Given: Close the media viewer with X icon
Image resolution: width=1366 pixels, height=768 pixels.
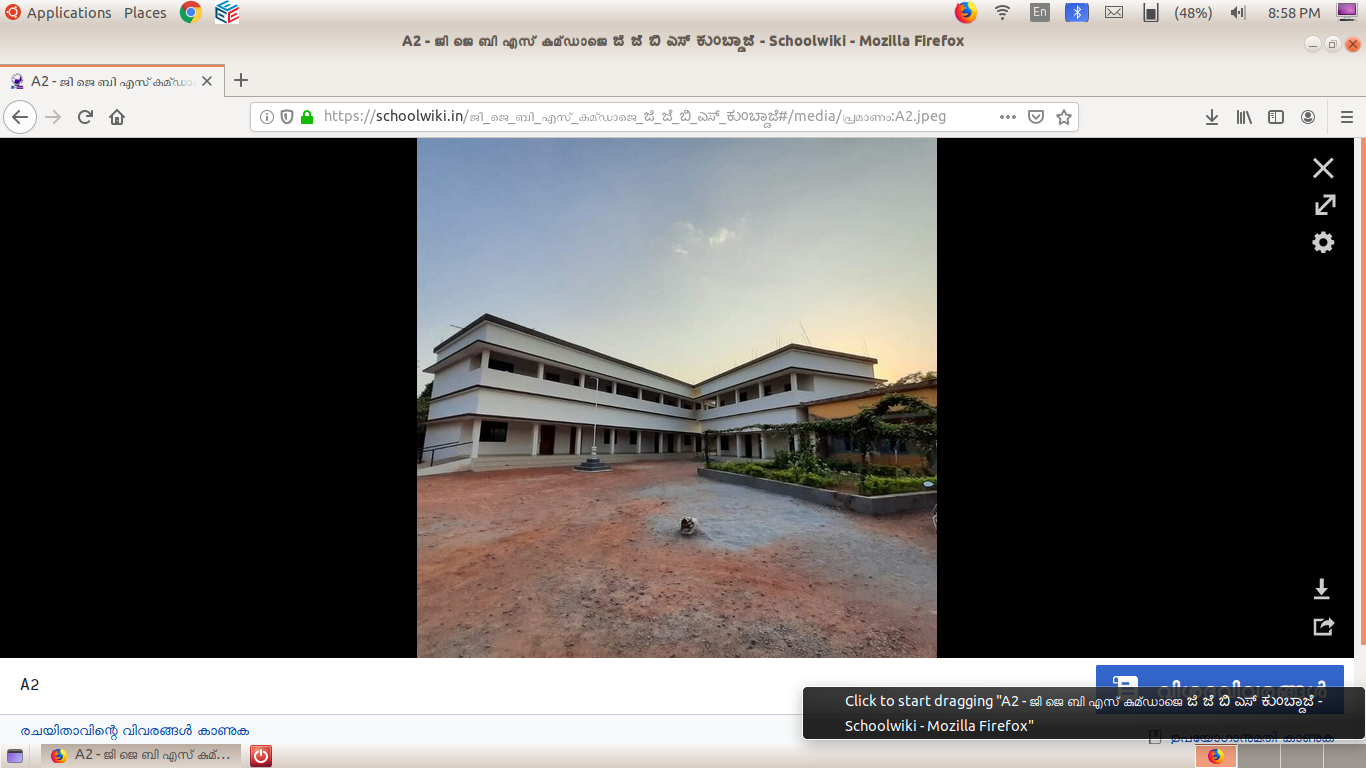Looking at the screenshot, I should (1323, 168).
